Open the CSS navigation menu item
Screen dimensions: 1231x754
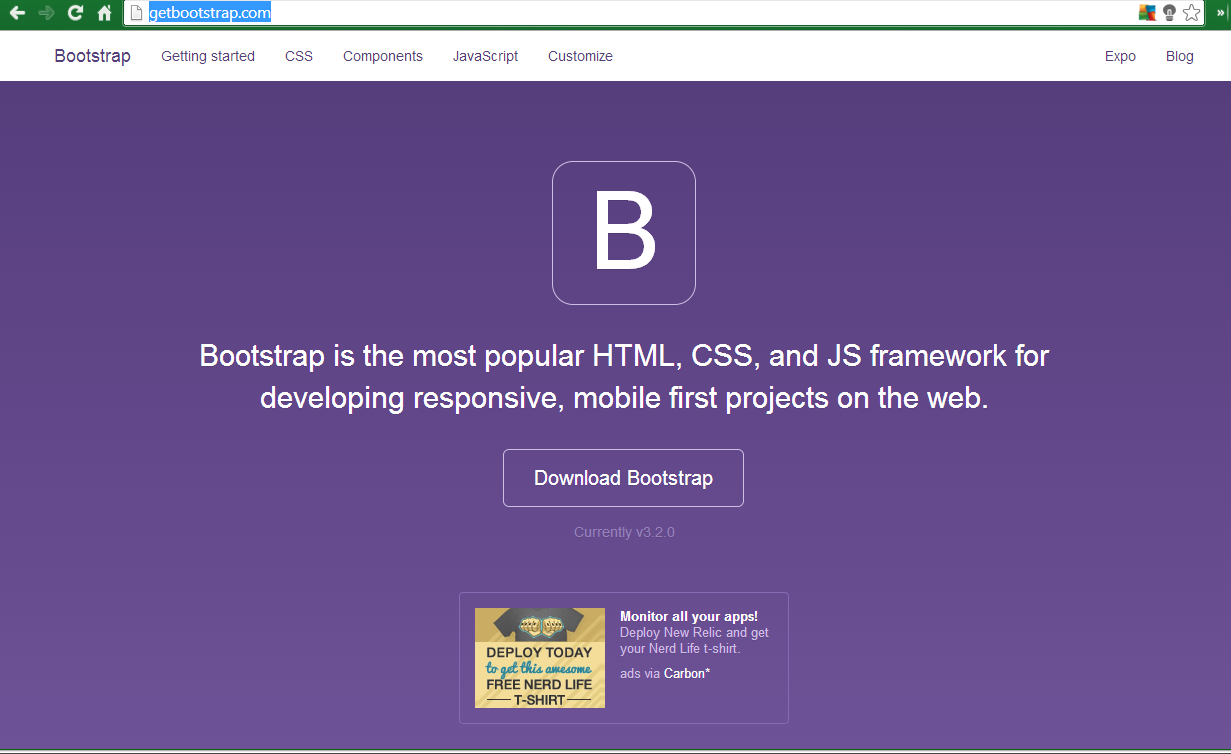coord(298,56)
